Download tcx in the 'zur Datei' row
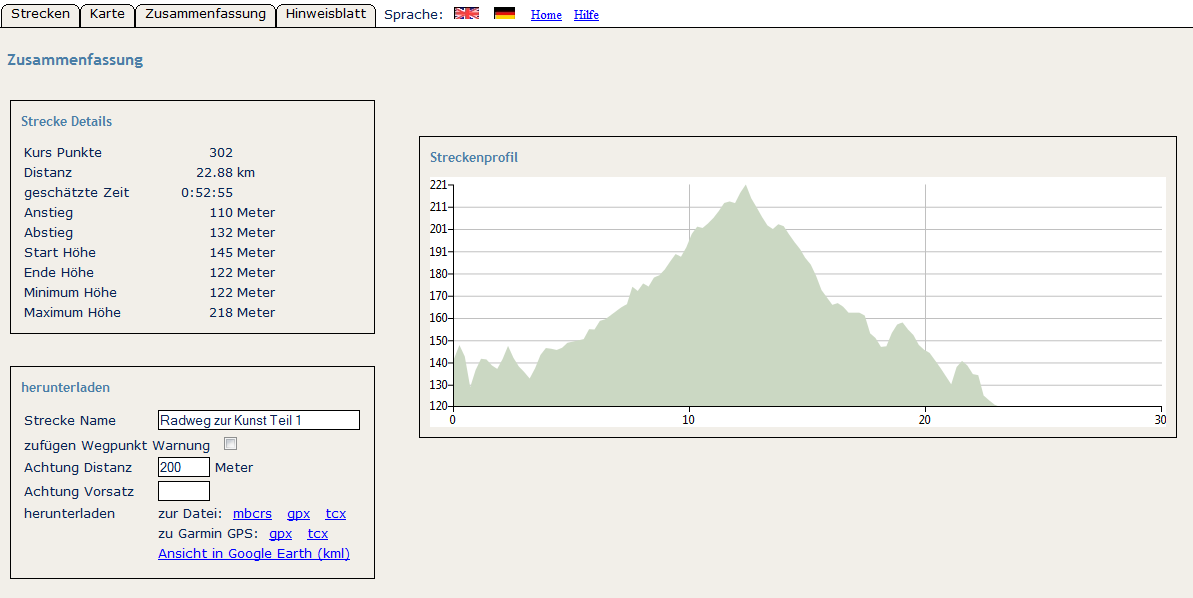1193x598 pixels. [x=335, y=514]
